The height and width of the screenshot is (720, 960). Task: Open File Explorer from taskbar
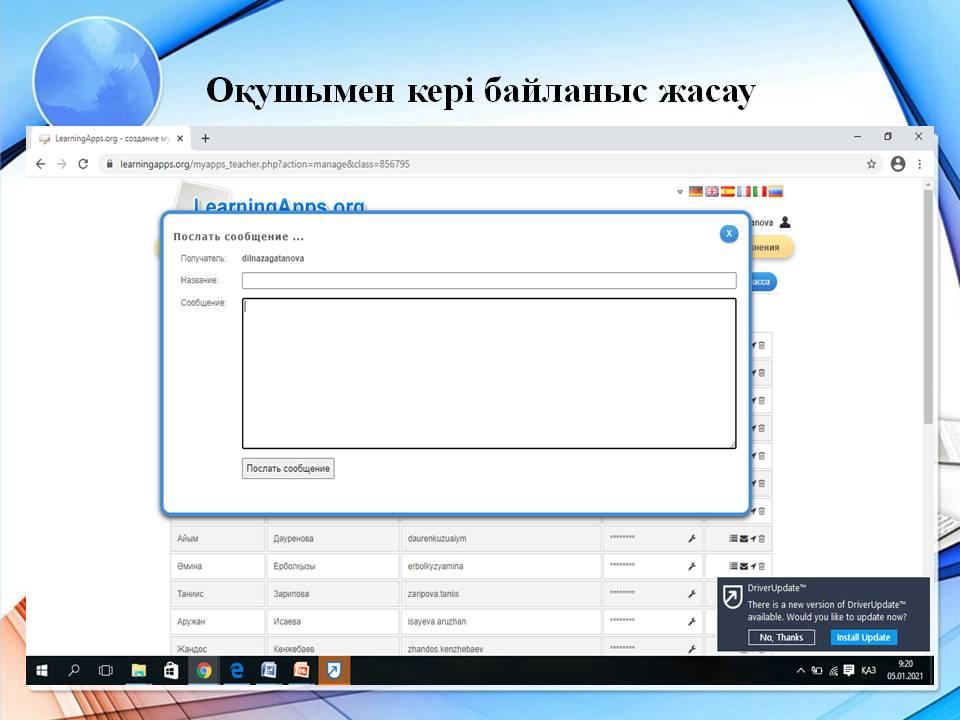[139, 671]
